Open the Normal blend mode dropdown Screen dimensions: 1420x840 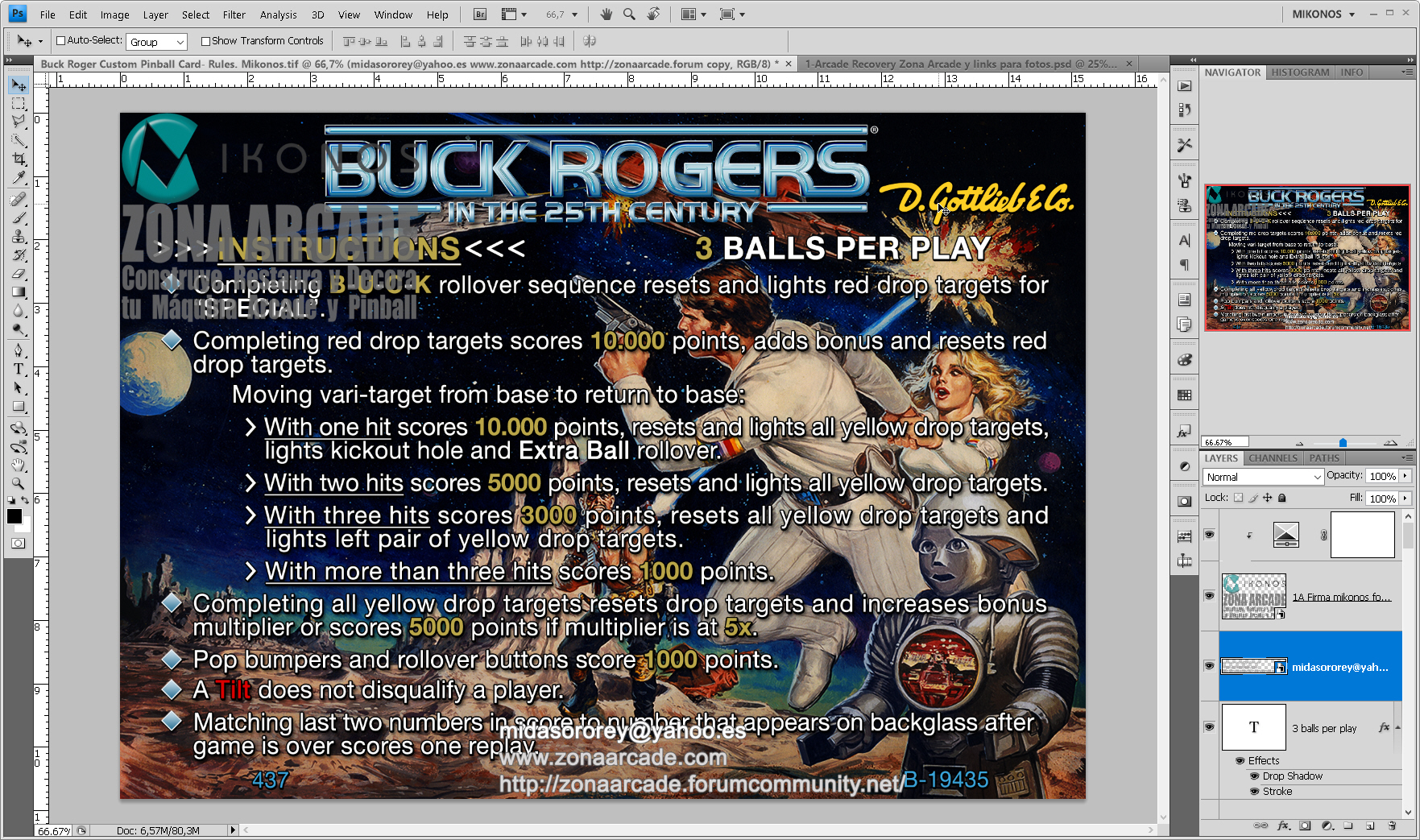pos(1263,477)
